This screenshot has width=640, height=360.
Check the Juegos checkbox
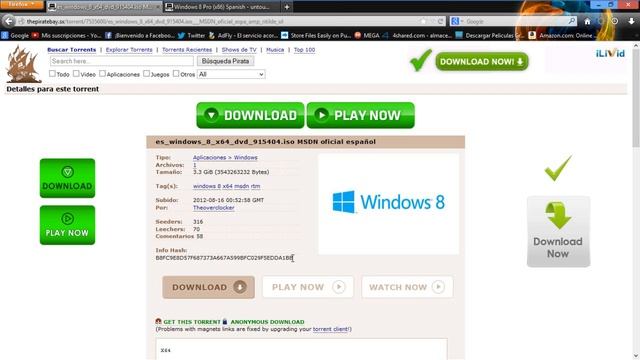[146, 74]
